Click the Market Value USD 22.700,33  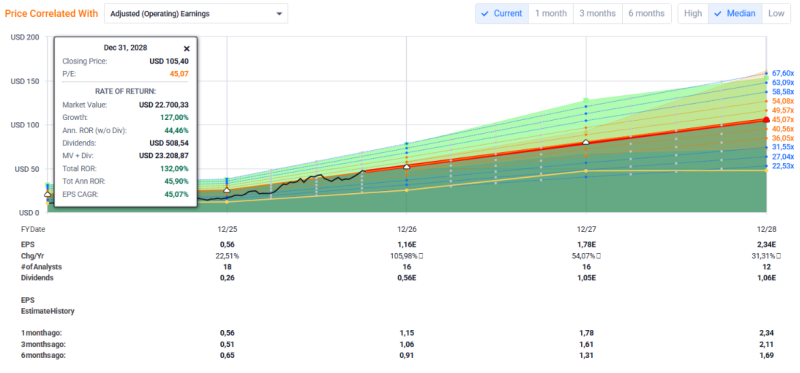coord(164,105)
